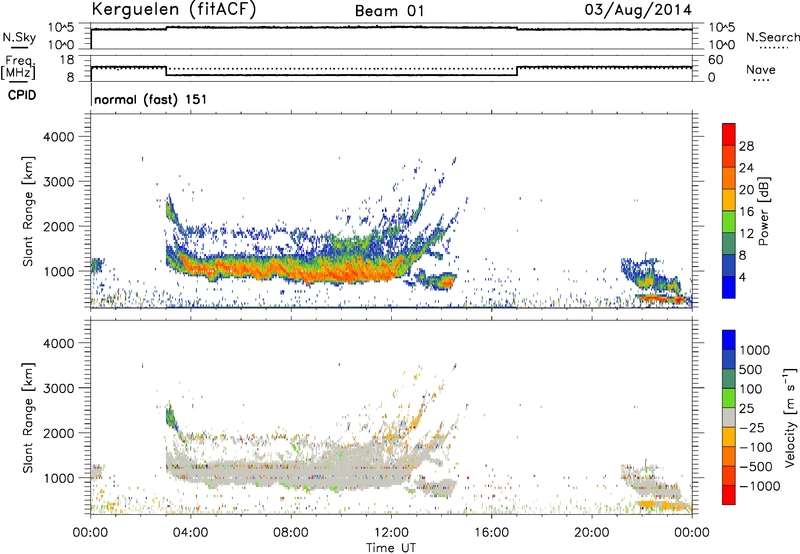The height and width of the screenshot is (554, 800).
Task: Click the '16:00' time axis tick label
Action: [491, 533]
